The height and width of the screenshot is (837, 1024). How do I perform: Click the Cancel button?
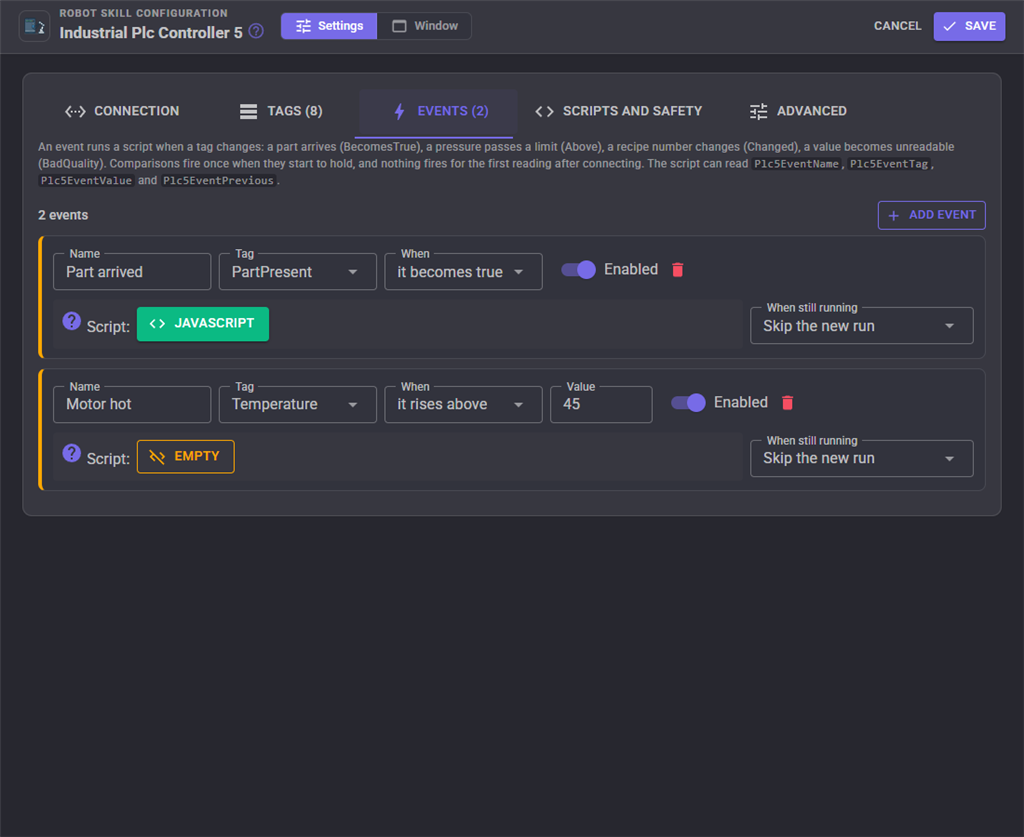[x=897, y=26]
